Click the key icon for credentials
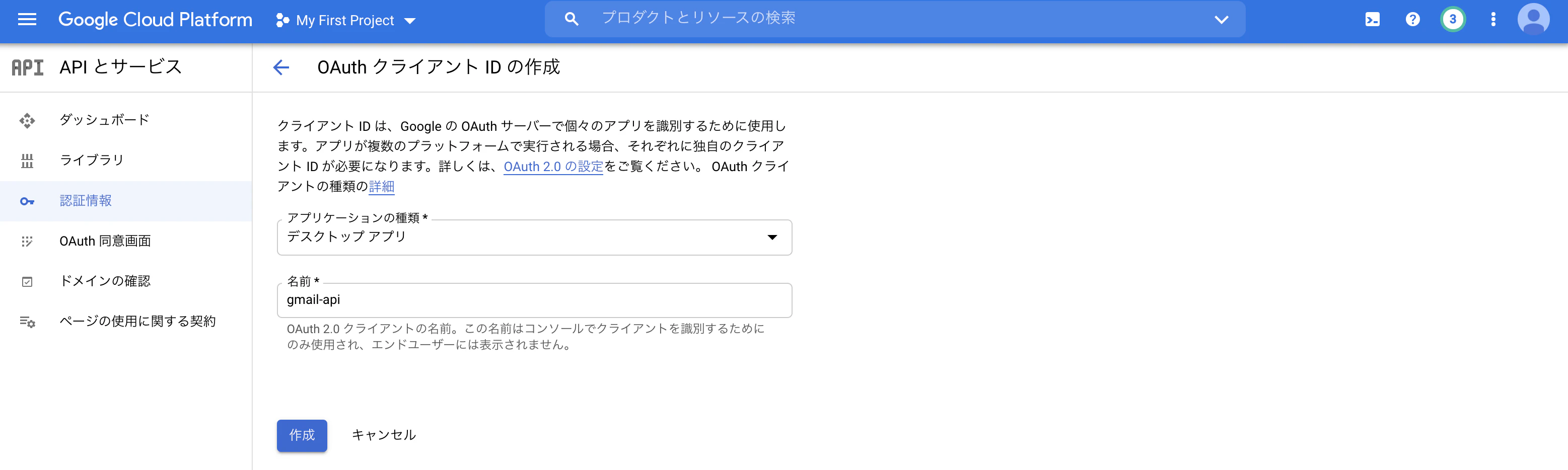Screen dimensions: 1568x470 pos(27,201)
